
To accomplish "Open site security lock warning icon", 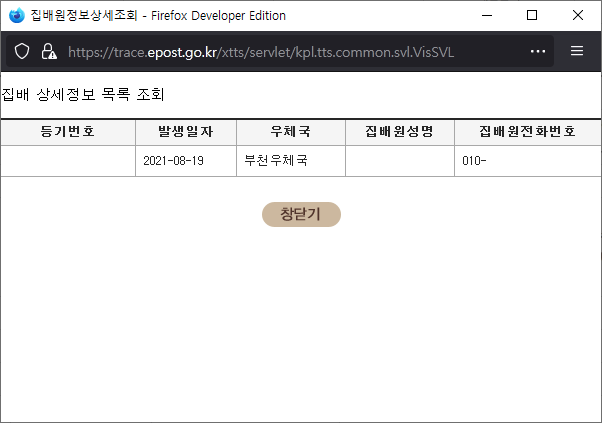I will (x=49, y=51).
